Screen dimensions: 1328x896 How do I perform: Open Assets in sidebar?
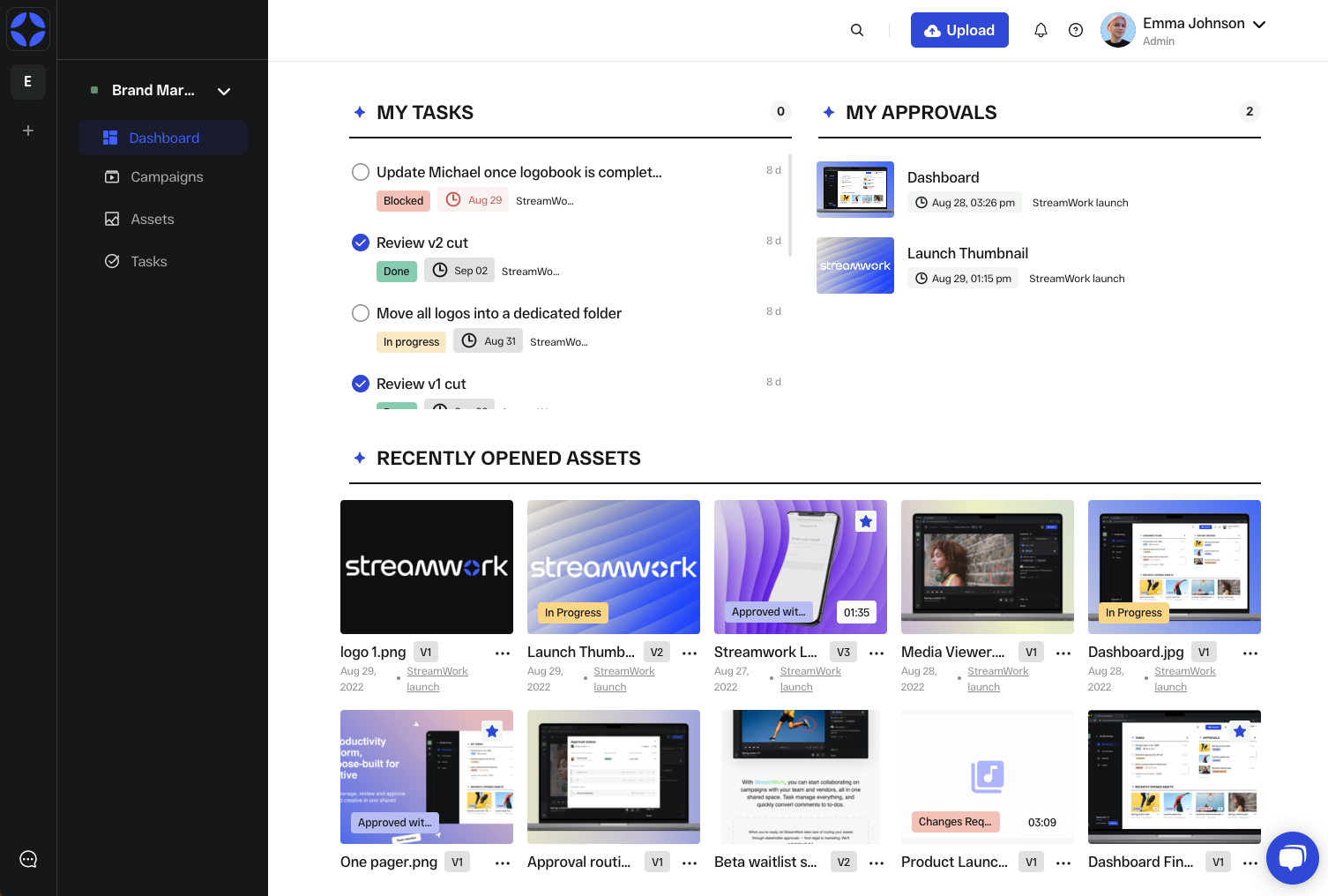pyautogui.click(x=163, y=220)
